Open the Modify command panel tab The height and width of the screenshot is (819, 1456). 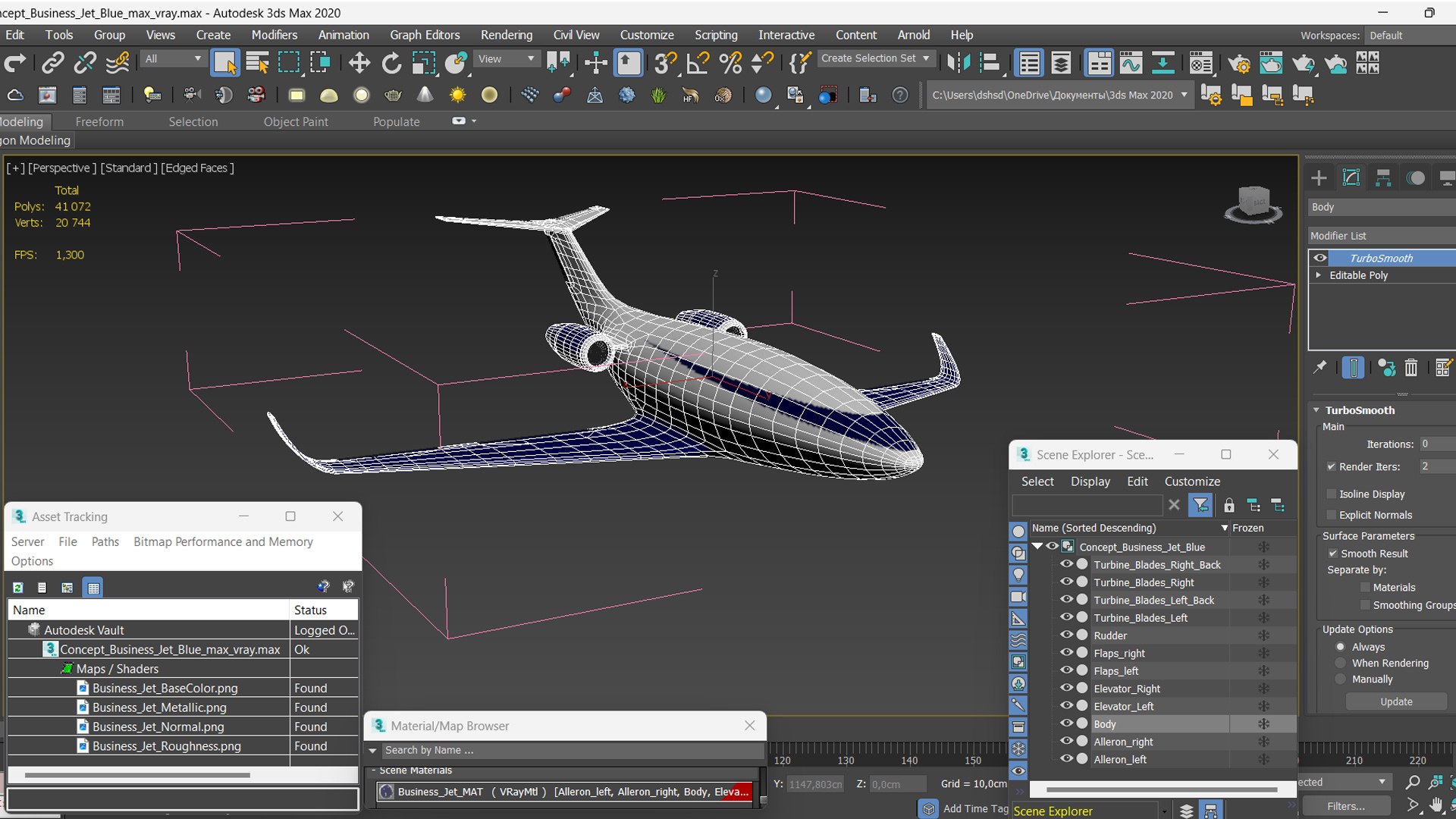coord(1351,177)
